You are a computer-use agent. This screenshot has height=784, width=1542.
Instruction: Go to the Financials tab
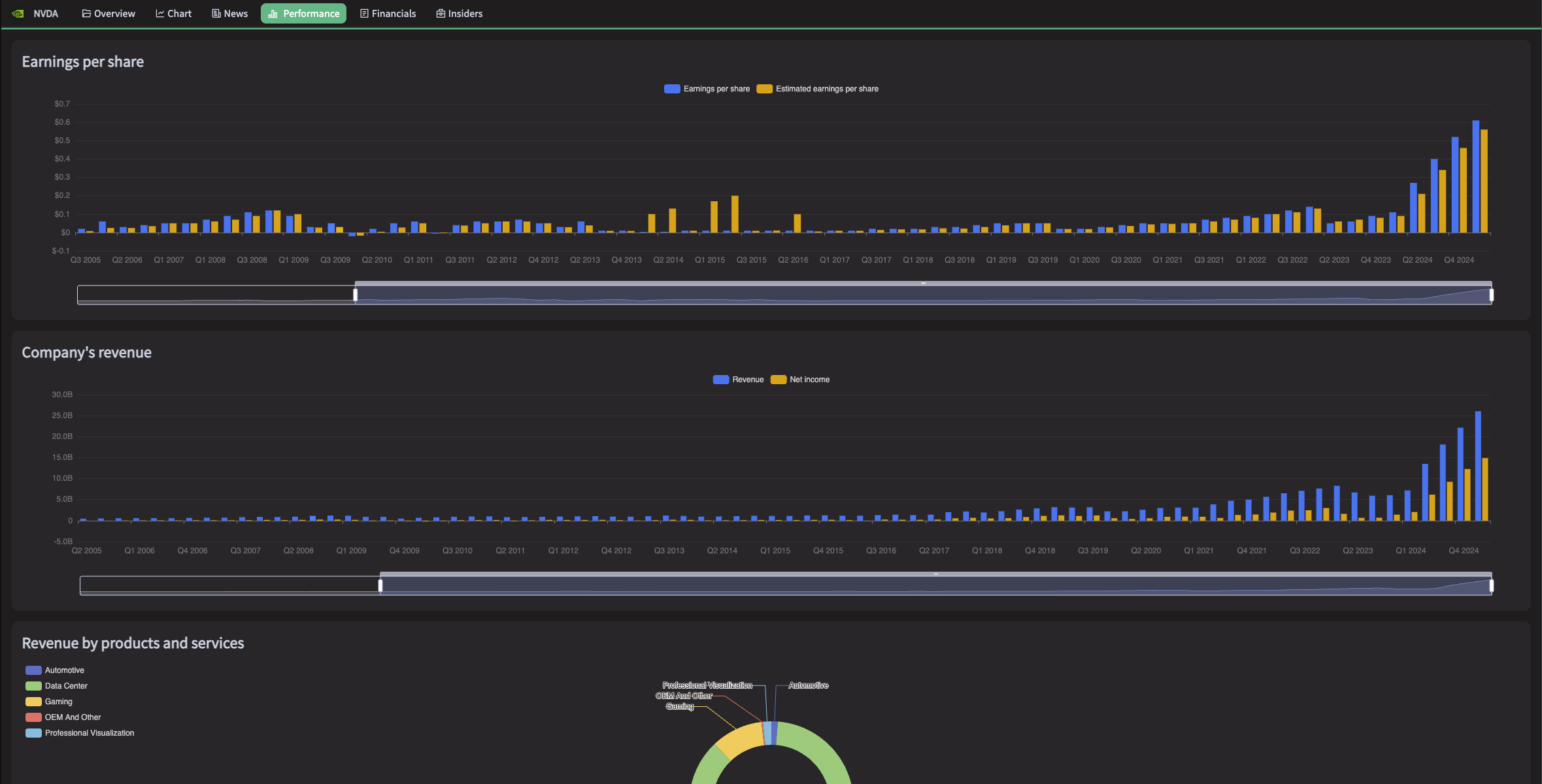pos(388,14)
